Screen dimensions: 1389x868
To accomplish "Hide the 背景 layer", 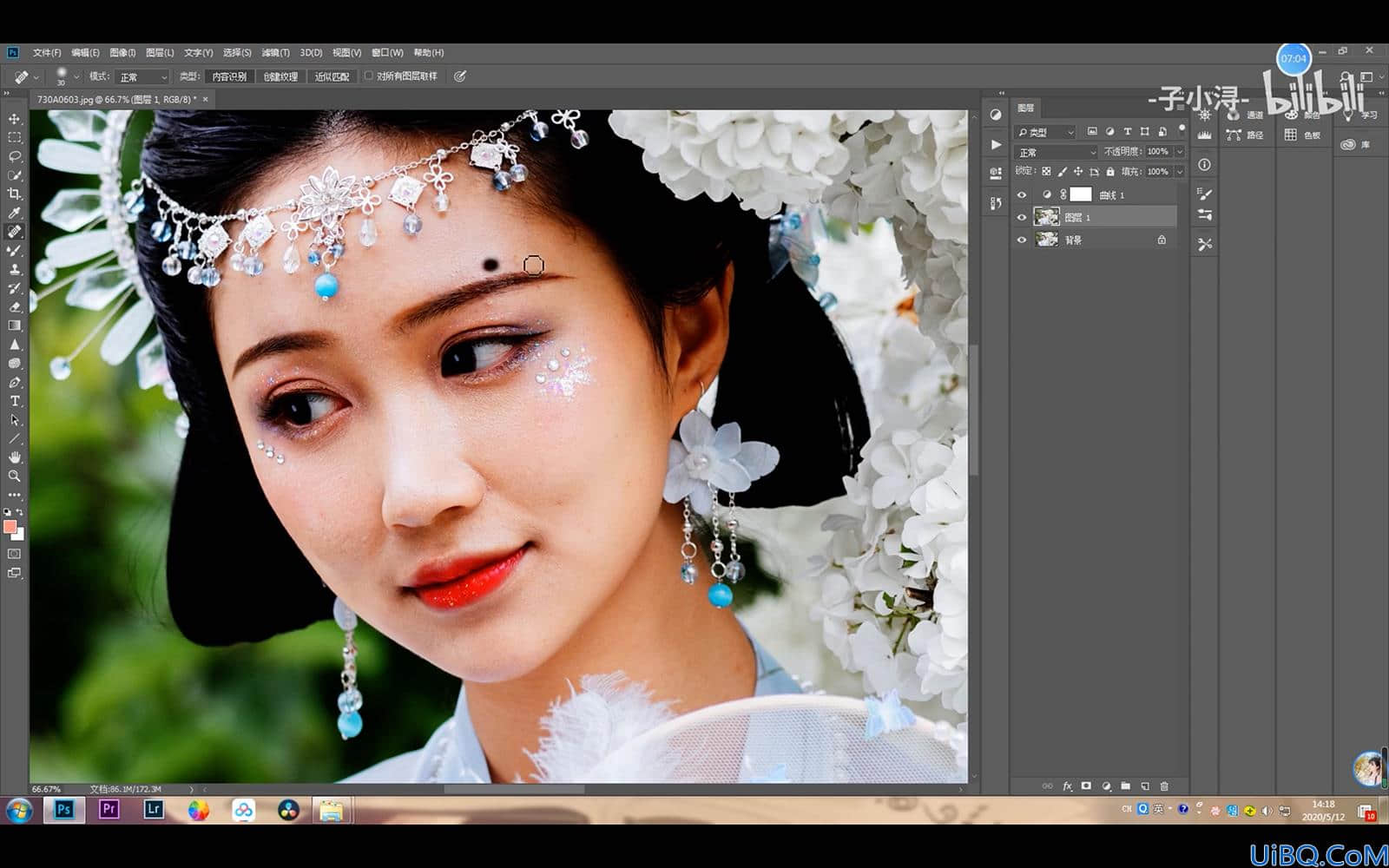I will (x=1022, y=240).
